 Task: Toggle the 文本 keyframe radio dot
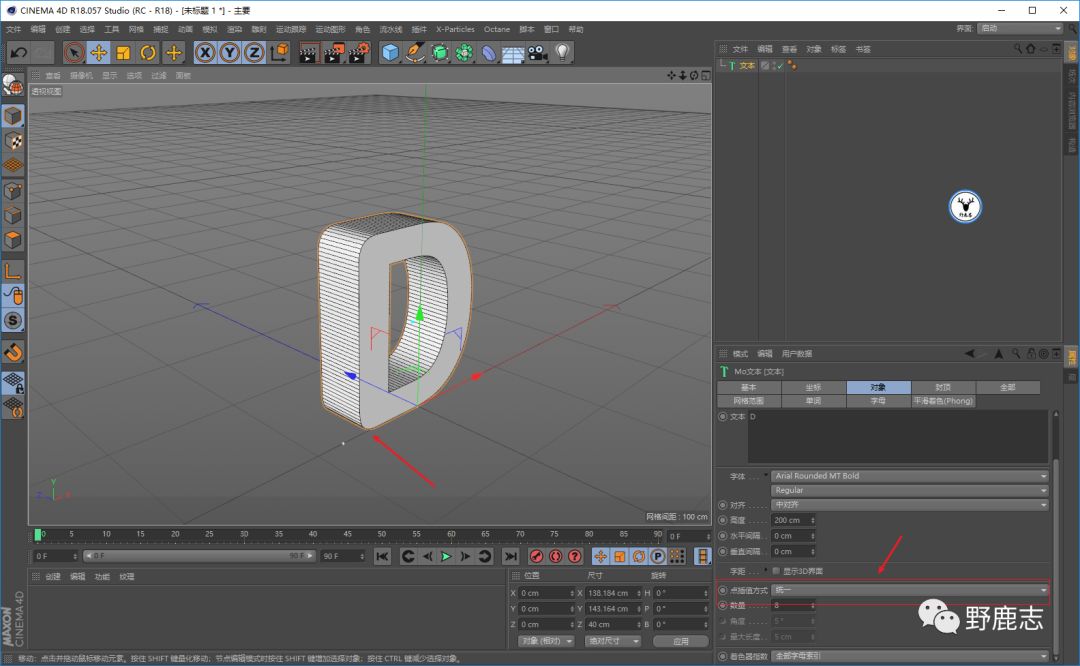pyautogui.click(x=723, y=417)
